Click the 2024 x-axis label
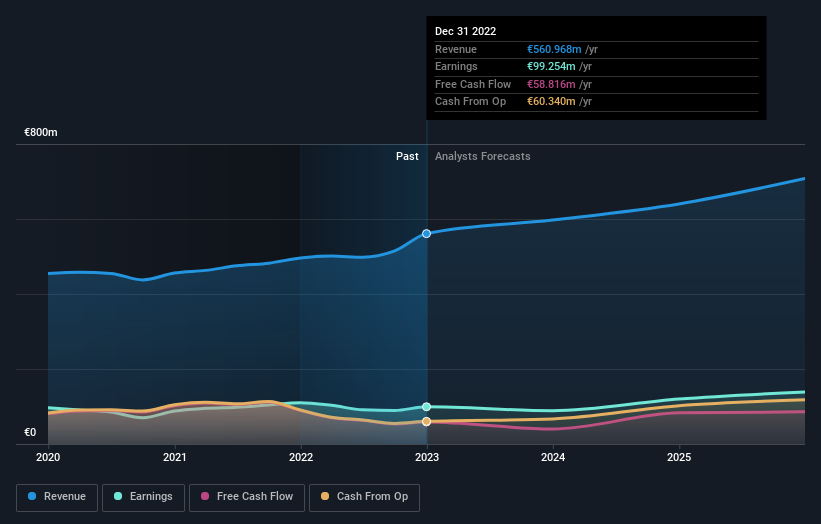821x524 pixels. [553, 457]
